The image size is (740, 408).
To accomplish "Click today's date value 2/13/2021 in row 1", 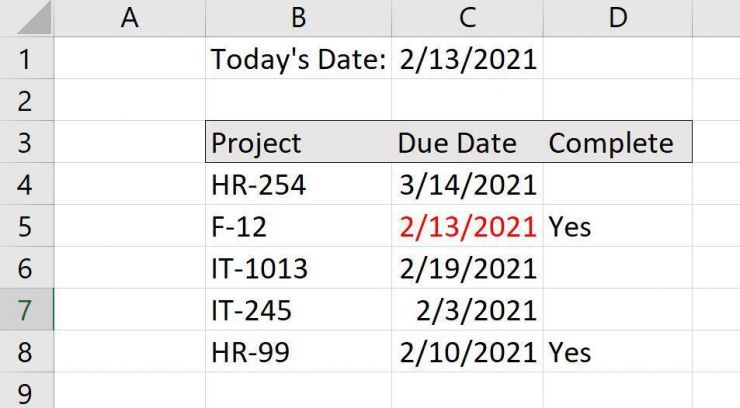I will pos(467,59).
